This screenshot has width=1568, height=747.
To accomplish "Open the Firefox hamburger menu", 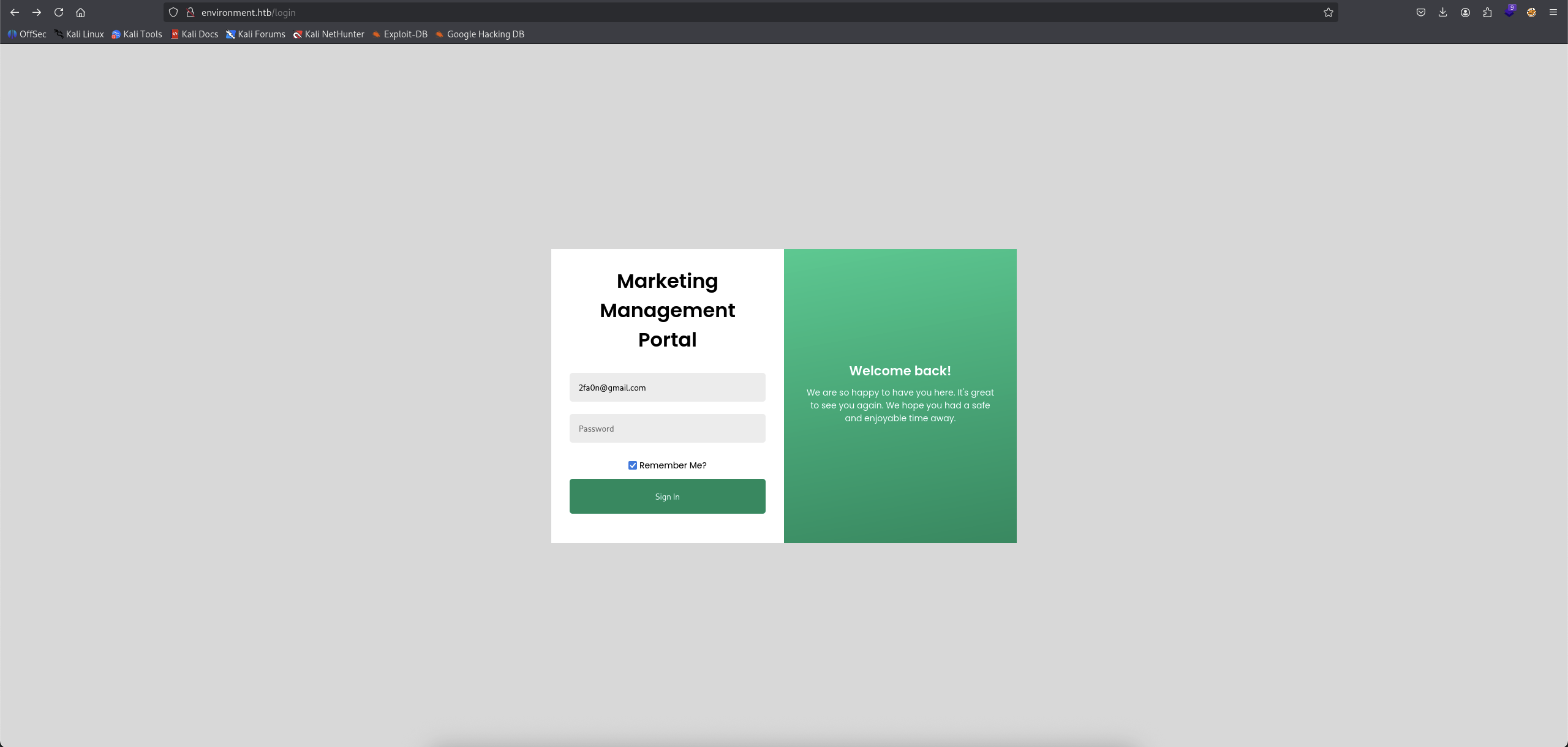I will pos(1553,12).
